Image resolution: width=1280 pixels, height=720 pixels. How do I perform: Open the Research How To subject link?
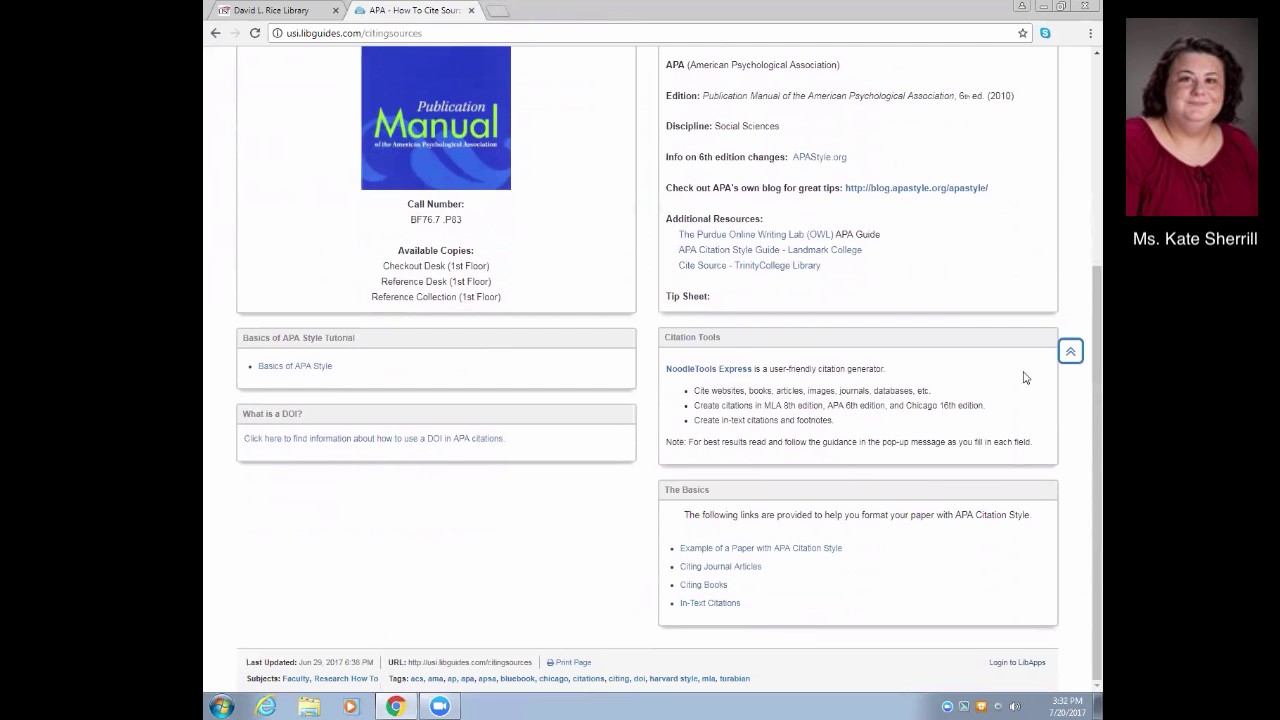click(346, 679)
